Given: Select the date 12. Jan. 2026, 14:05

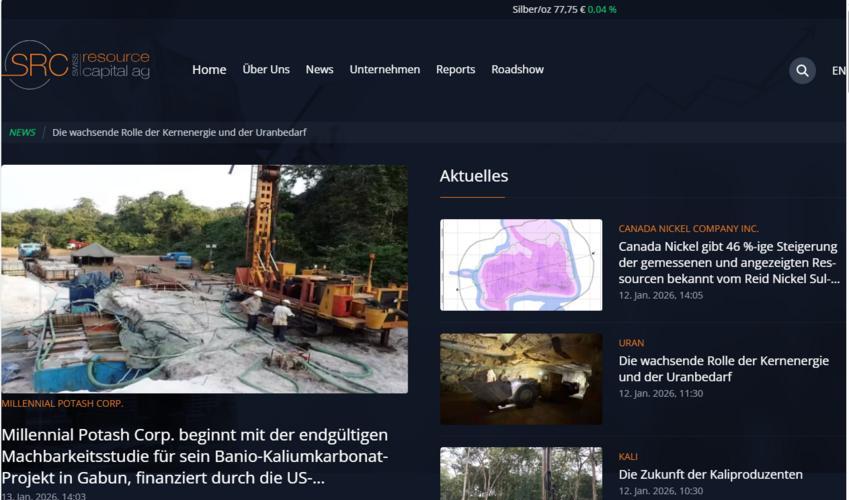Looking at the screenshot, I should pos(661,295).
